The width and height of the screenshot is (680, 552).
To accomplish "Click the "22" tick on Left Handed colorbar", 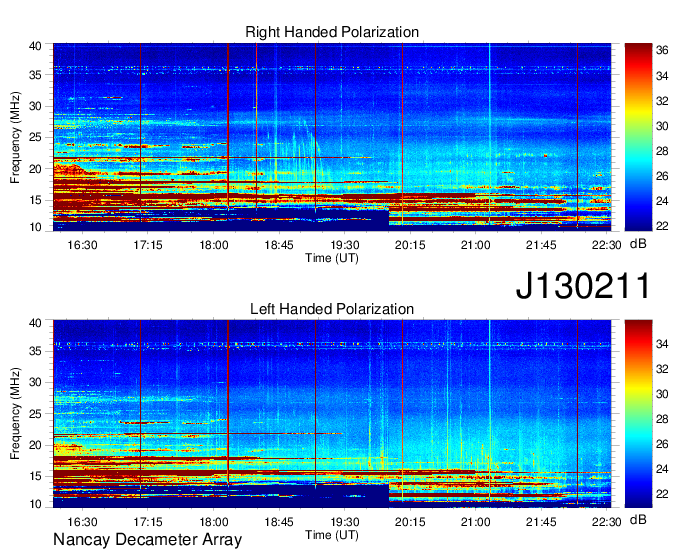I will click(662, 494).
